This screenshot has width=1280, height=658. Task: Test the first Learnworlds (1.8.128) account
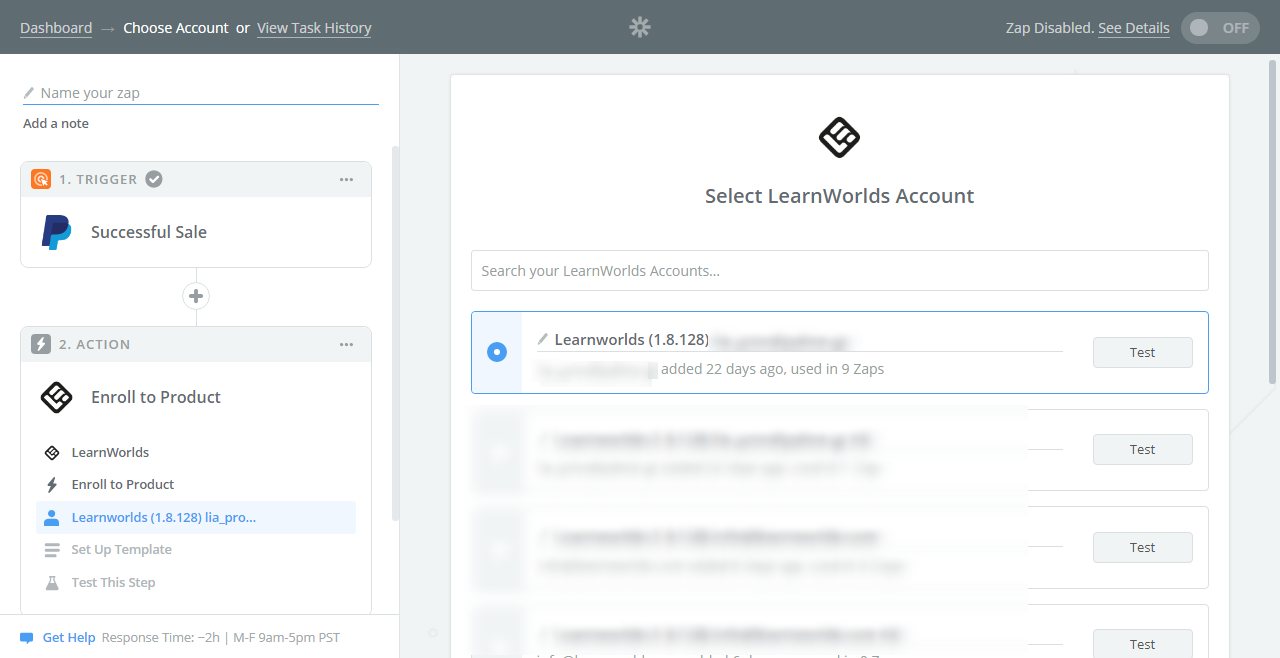(1143, 353)
